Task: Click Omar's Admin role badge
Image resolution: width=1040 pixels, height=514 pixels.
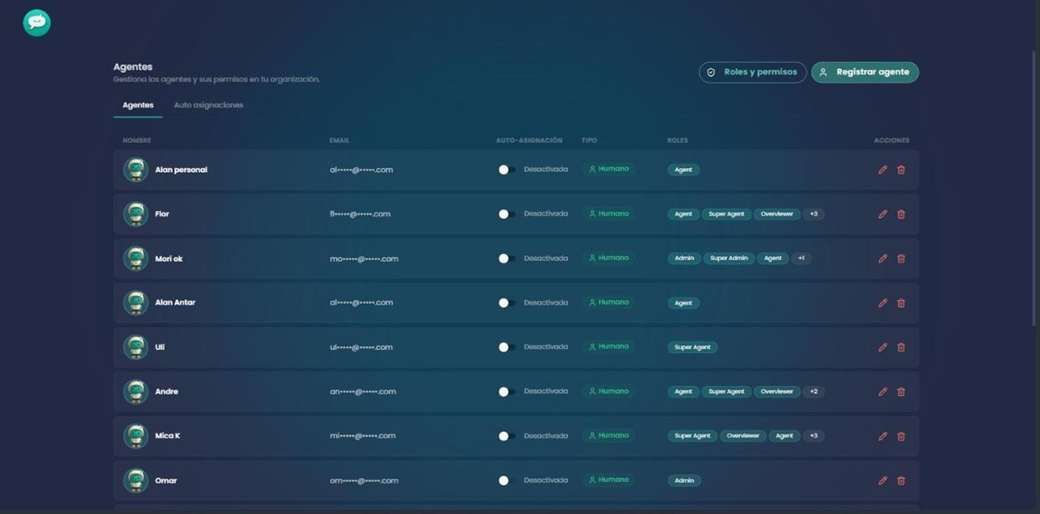Action: [x=684, y=481]
